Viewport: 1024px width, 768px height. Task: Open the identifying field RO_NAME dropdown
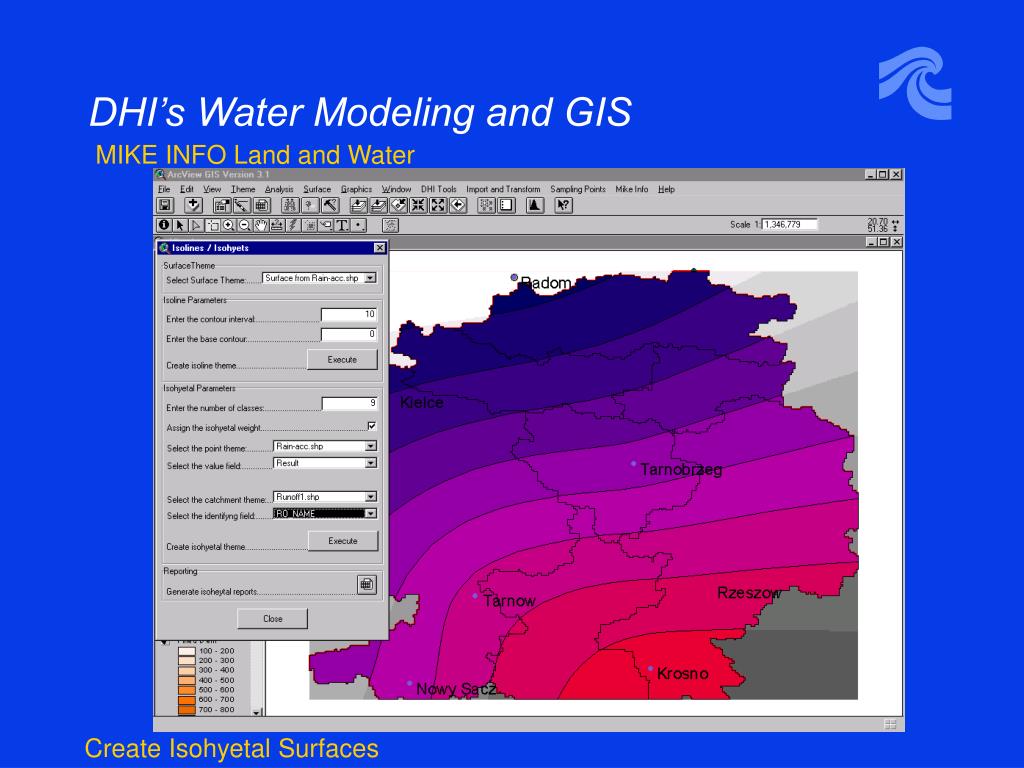click(370, 514)
